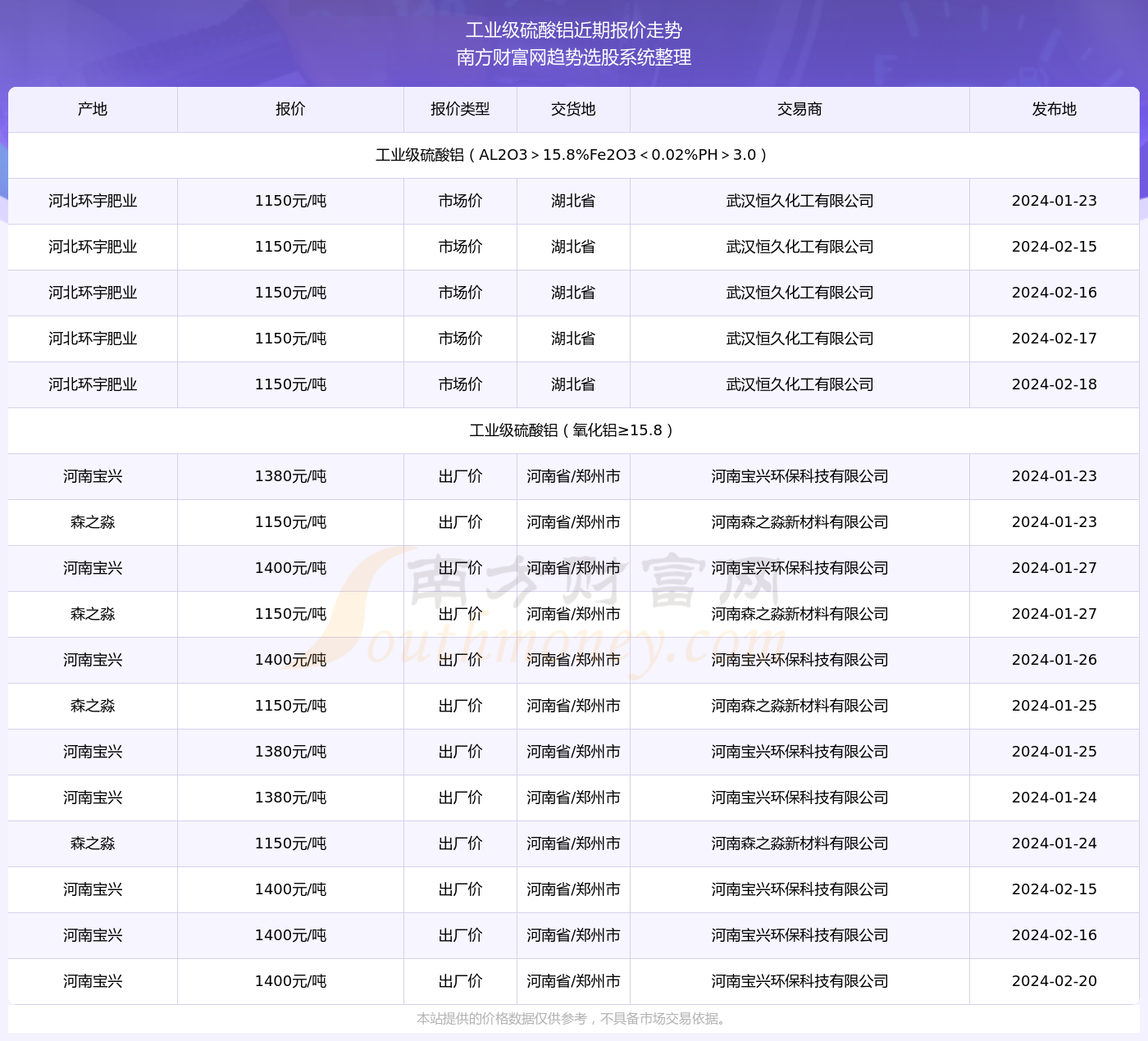Image resolution: width=1148 pixels, height=1041 pixels.
Task: Select 森之淼 in the 2024-01-23 row
Action: tap(93, 522)
